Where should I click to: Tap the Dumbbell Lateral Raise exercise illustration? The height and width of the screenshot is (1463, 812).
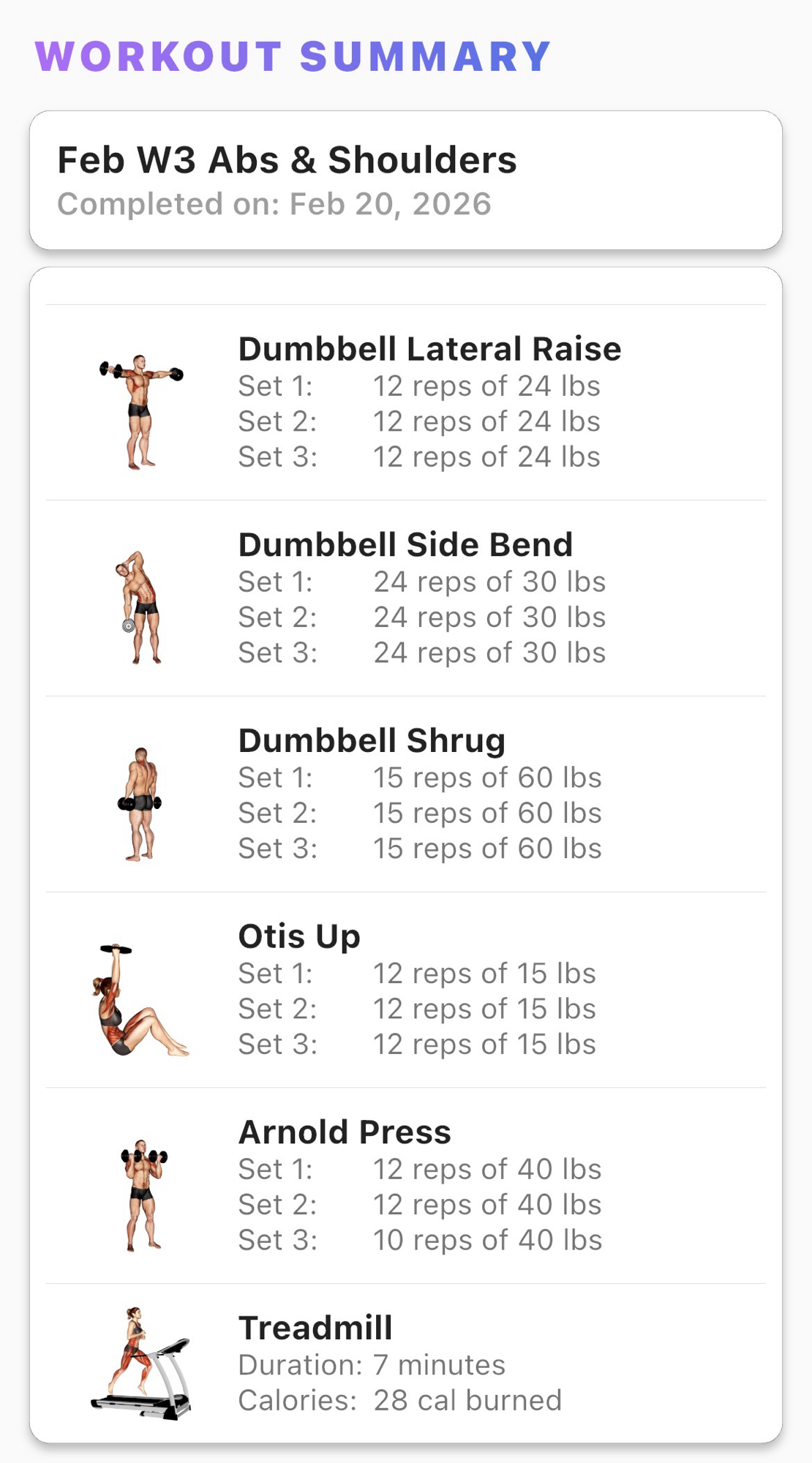(x=141, y=411)
